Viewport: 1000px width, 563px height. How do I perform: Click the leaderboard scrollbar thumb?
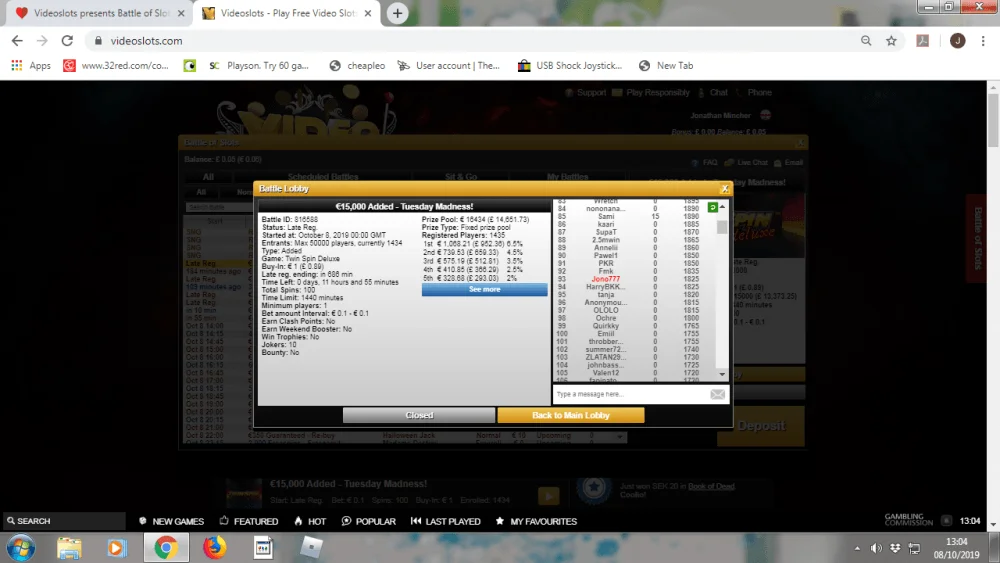click(x=722, y=227)
